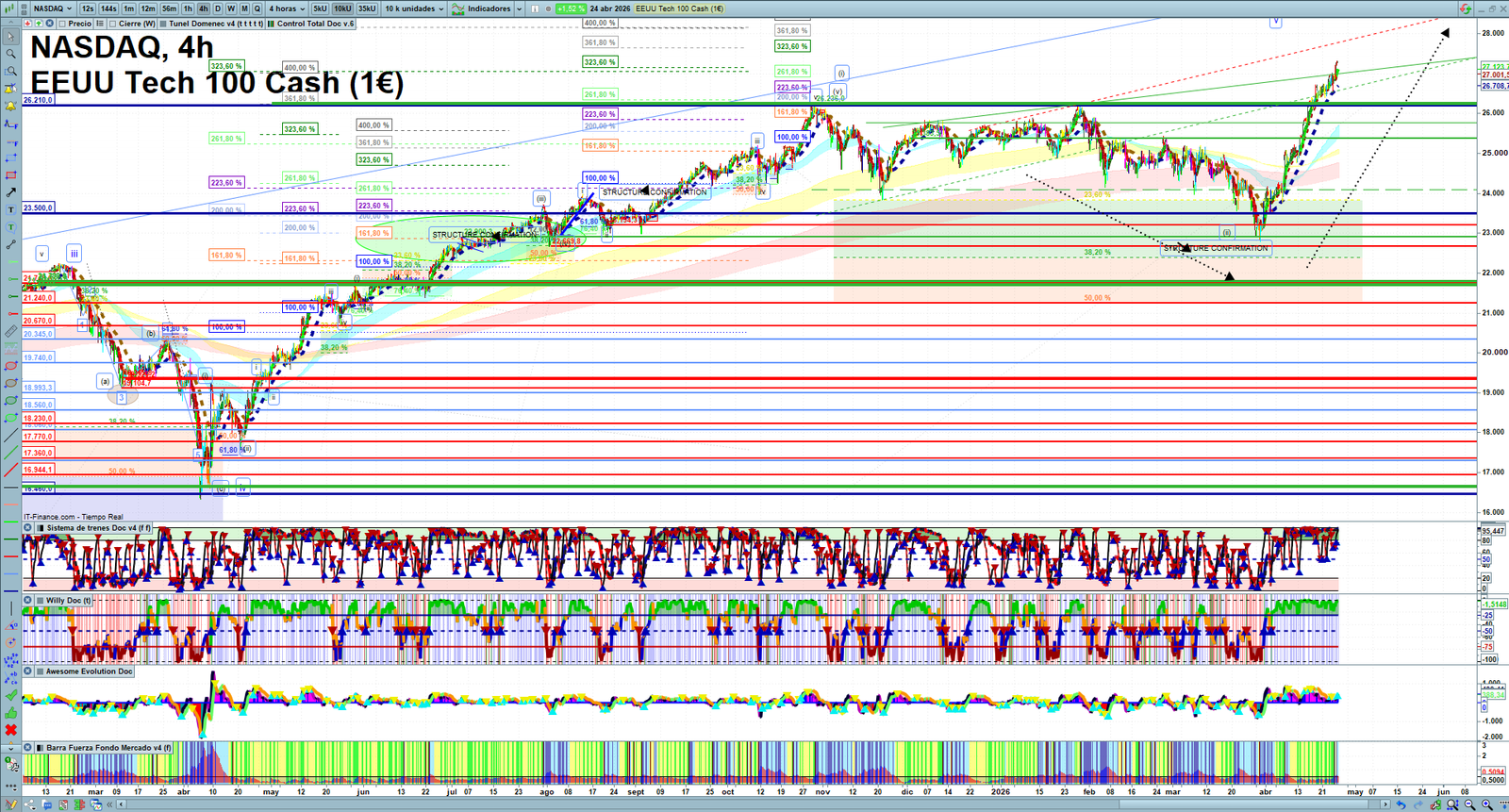
Task: Open the Indicadores panel
Action: point(483,8)
